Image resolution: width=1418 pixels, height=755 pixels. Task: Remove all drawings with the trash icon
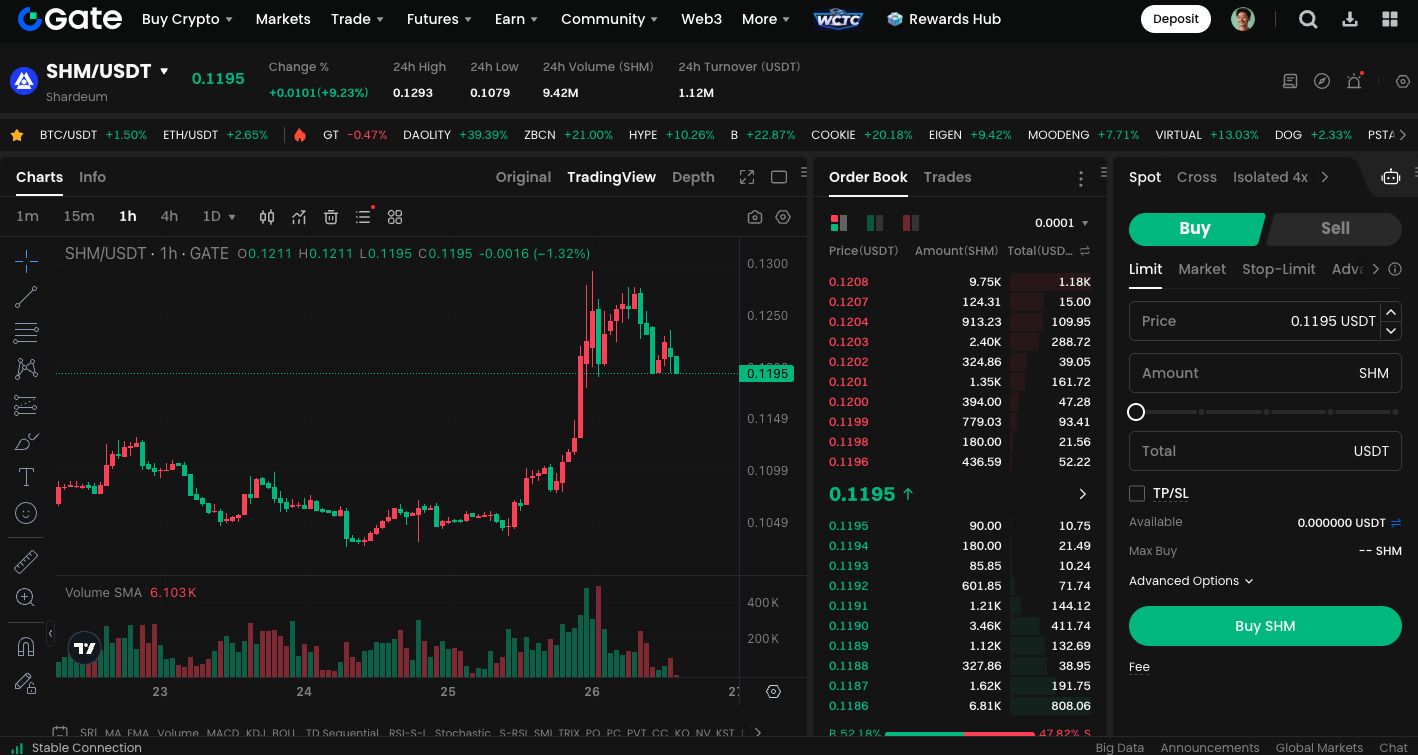coord(331,216)
